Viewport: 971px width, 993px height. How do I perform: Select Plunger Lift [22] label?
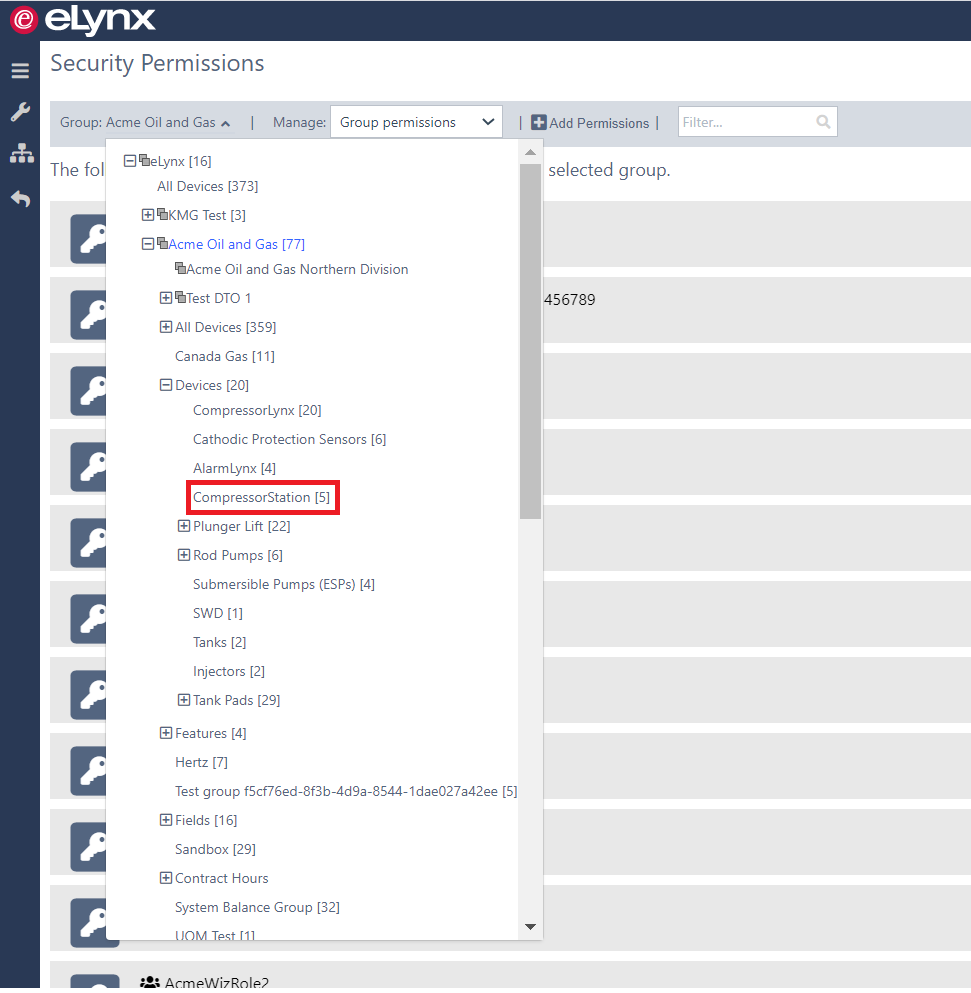pos(241,526)
